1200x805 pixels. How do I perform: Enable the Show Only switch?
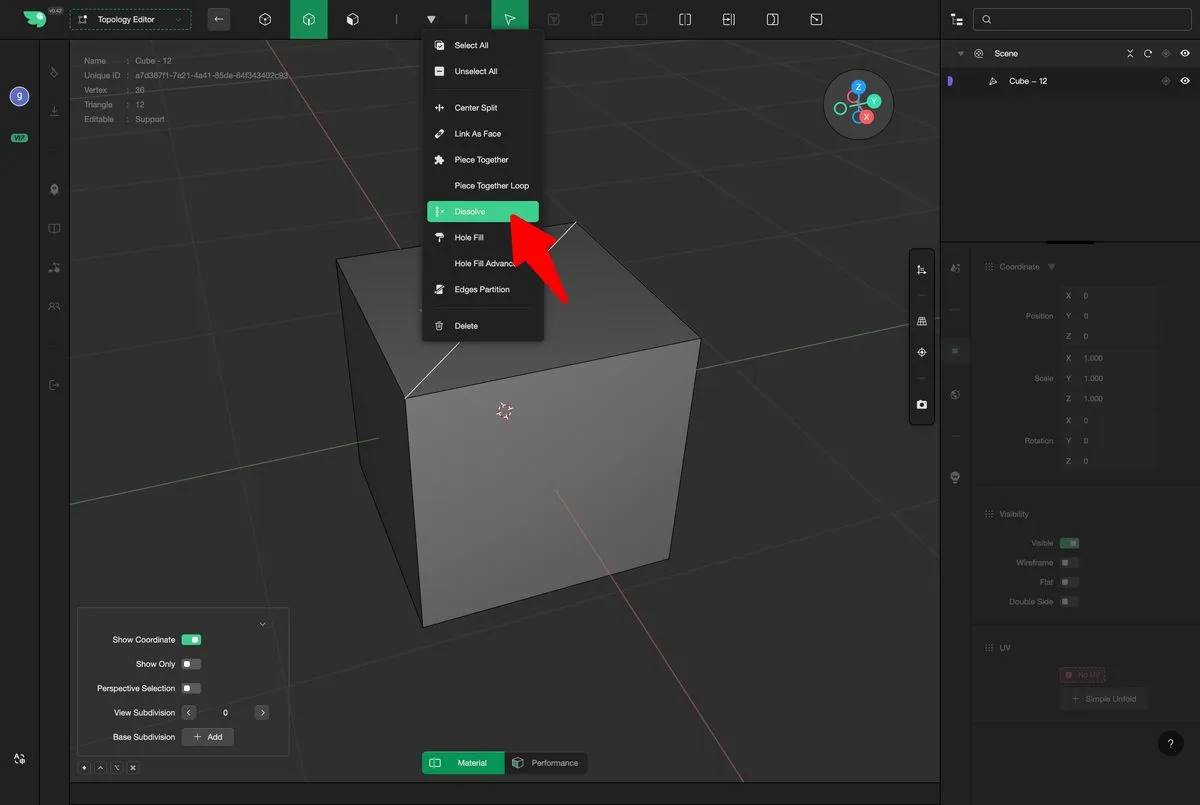(x=191, y=664)
